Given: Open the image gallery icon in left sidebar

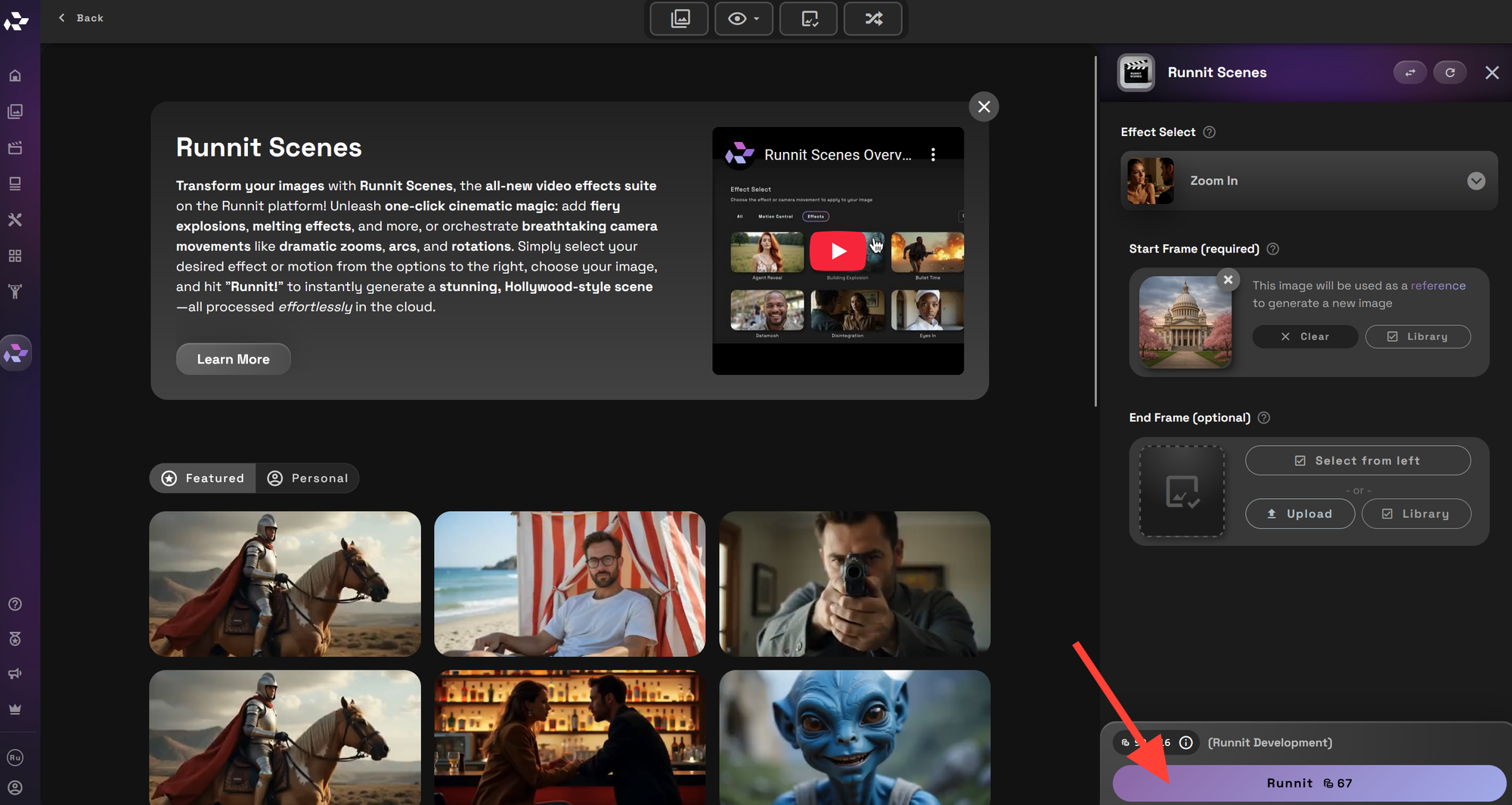Looking at the screenshot, I should 15,112.
